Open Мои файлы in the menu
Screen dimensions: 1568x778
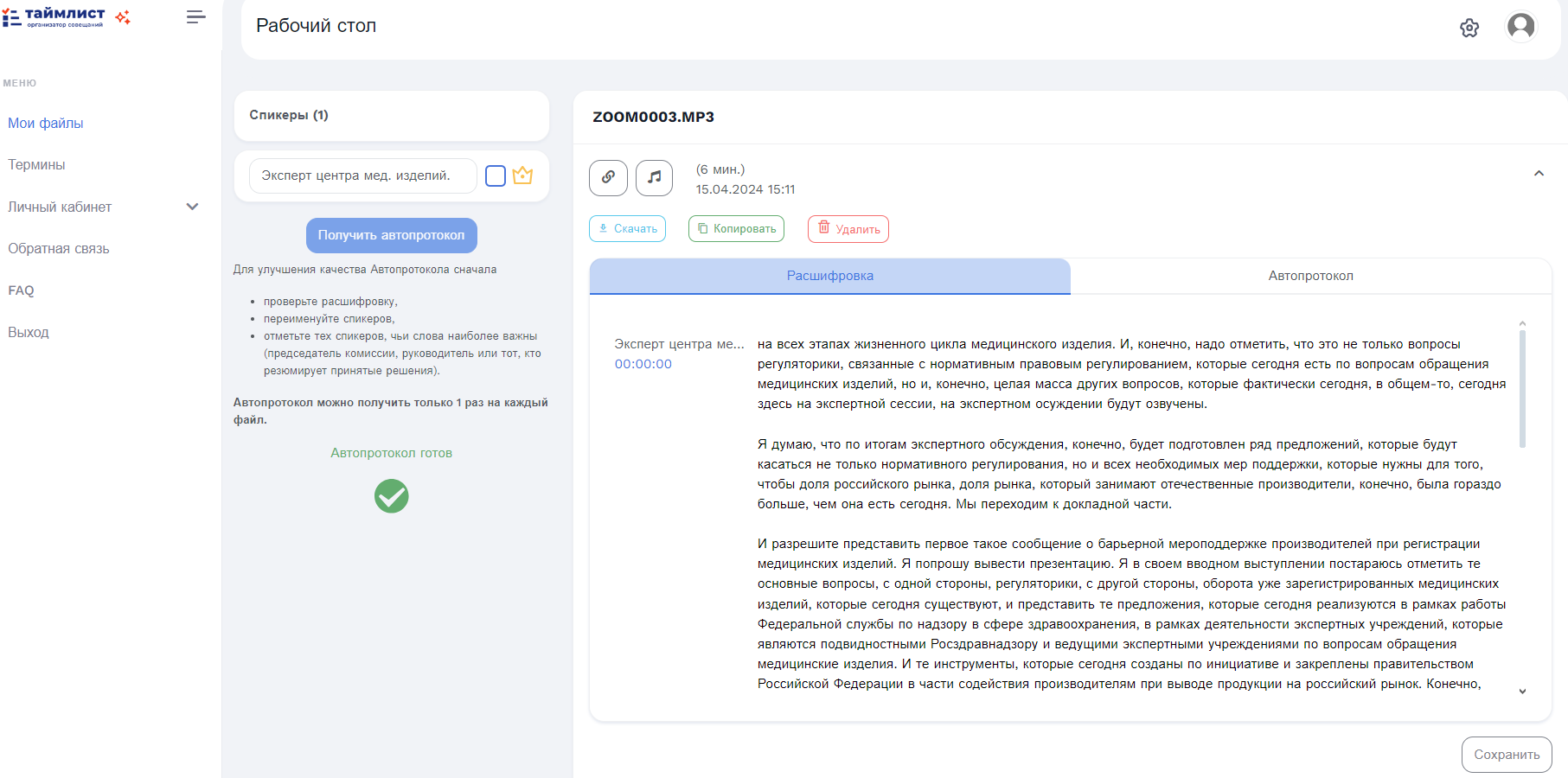[46, 123]
